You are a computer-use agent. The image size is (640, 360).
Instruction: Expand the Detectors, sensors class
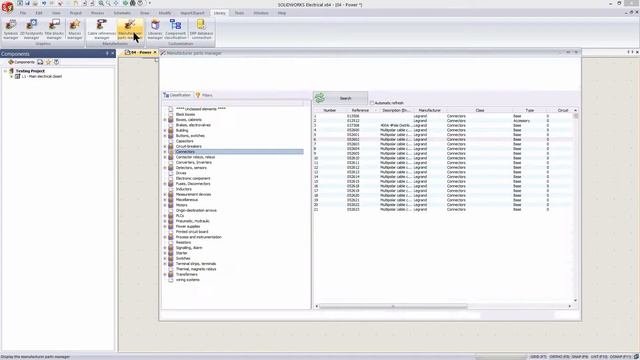pyautogui.click(x=165, y=168)
